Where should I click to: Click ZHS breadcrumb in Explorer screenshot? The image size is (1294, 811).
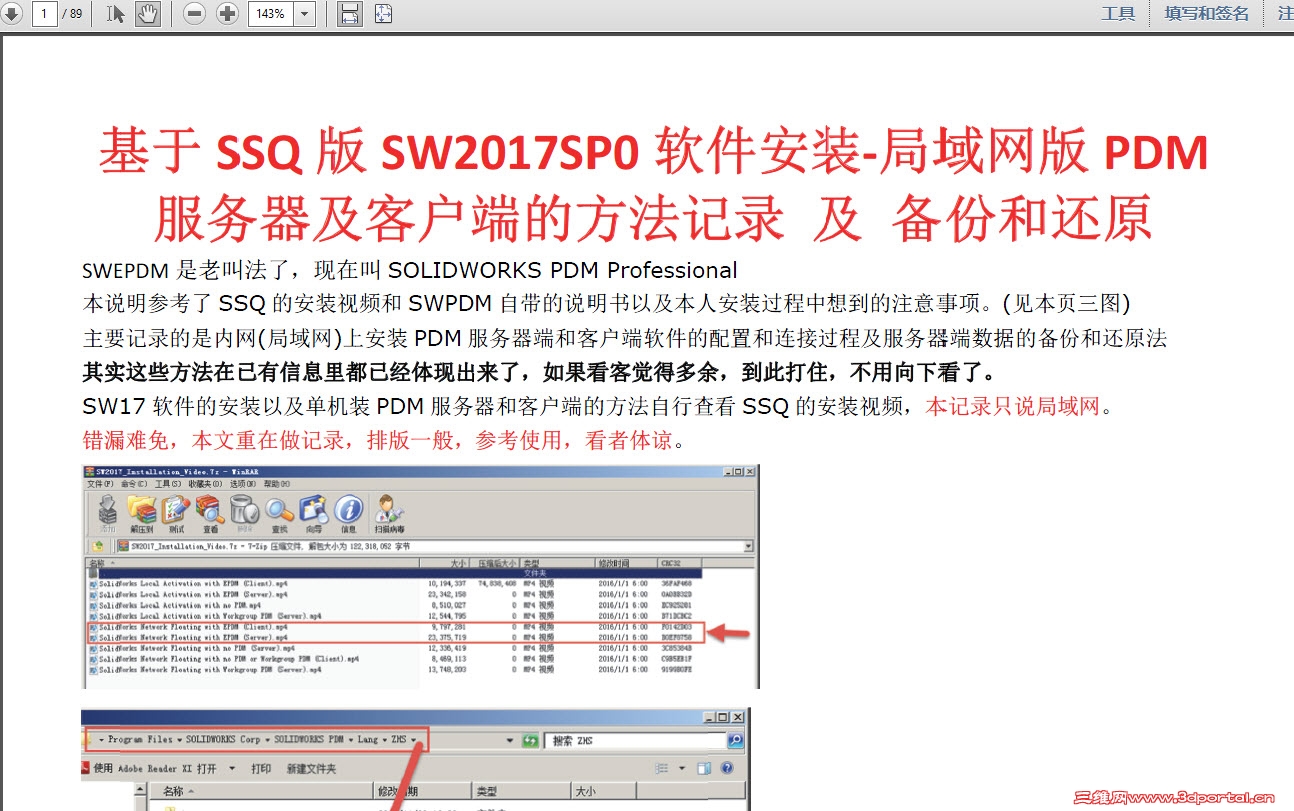tap(399, 739)
